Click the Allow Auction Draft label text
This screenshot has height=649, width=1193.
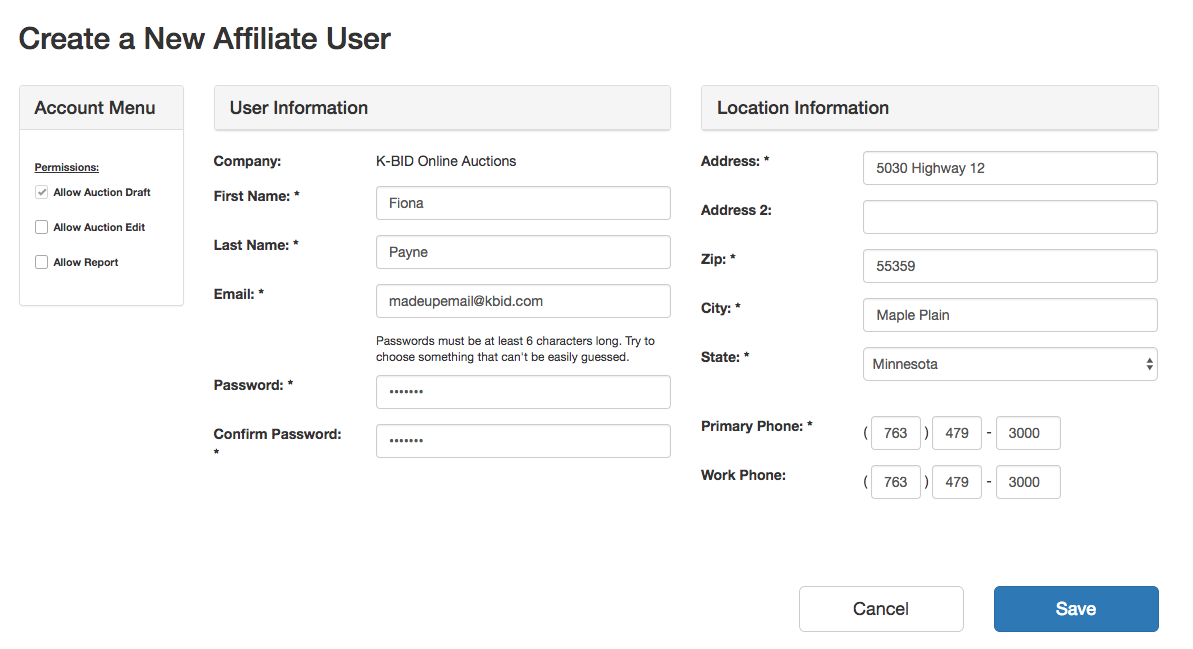point(102,192)
